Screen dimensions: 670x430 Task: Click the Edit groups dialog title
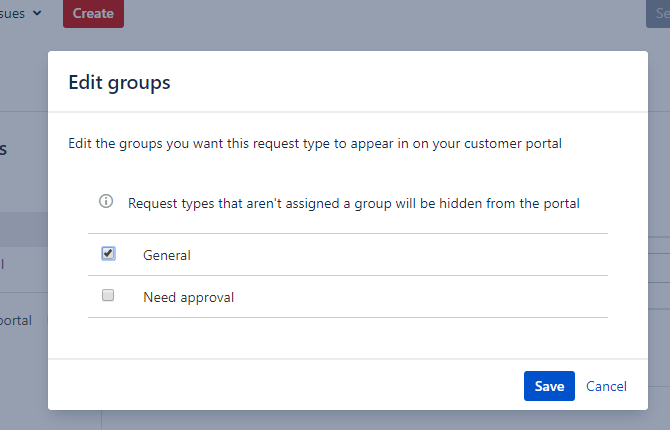[119, 82]
